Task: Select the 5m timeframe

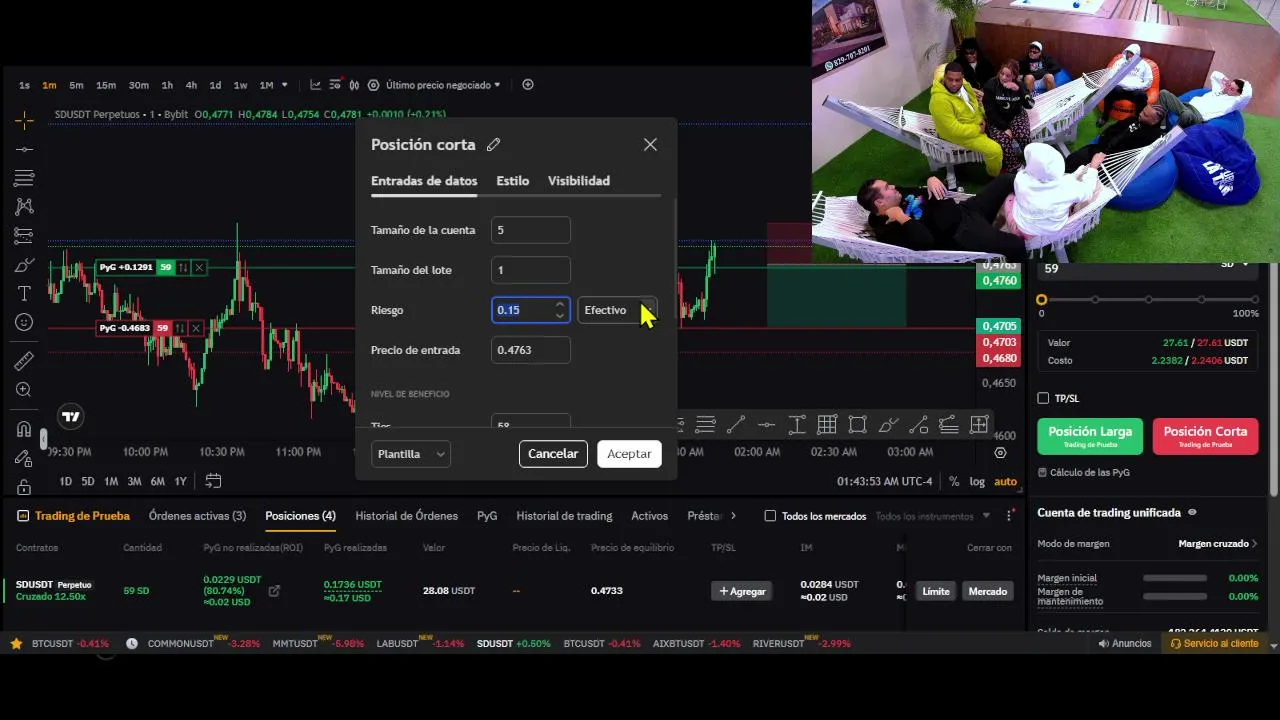Action: (76, 85)
